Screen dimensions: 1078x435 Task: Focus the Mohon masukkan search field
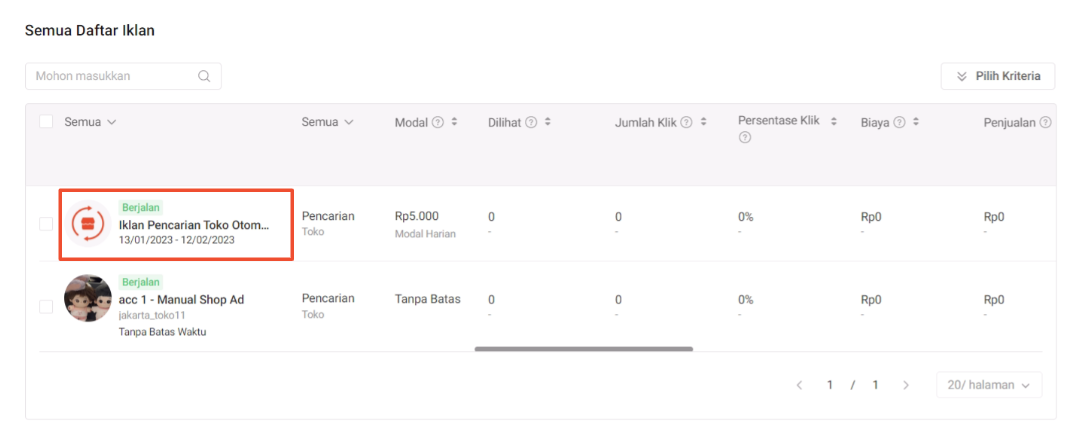[x=123, y=76]
